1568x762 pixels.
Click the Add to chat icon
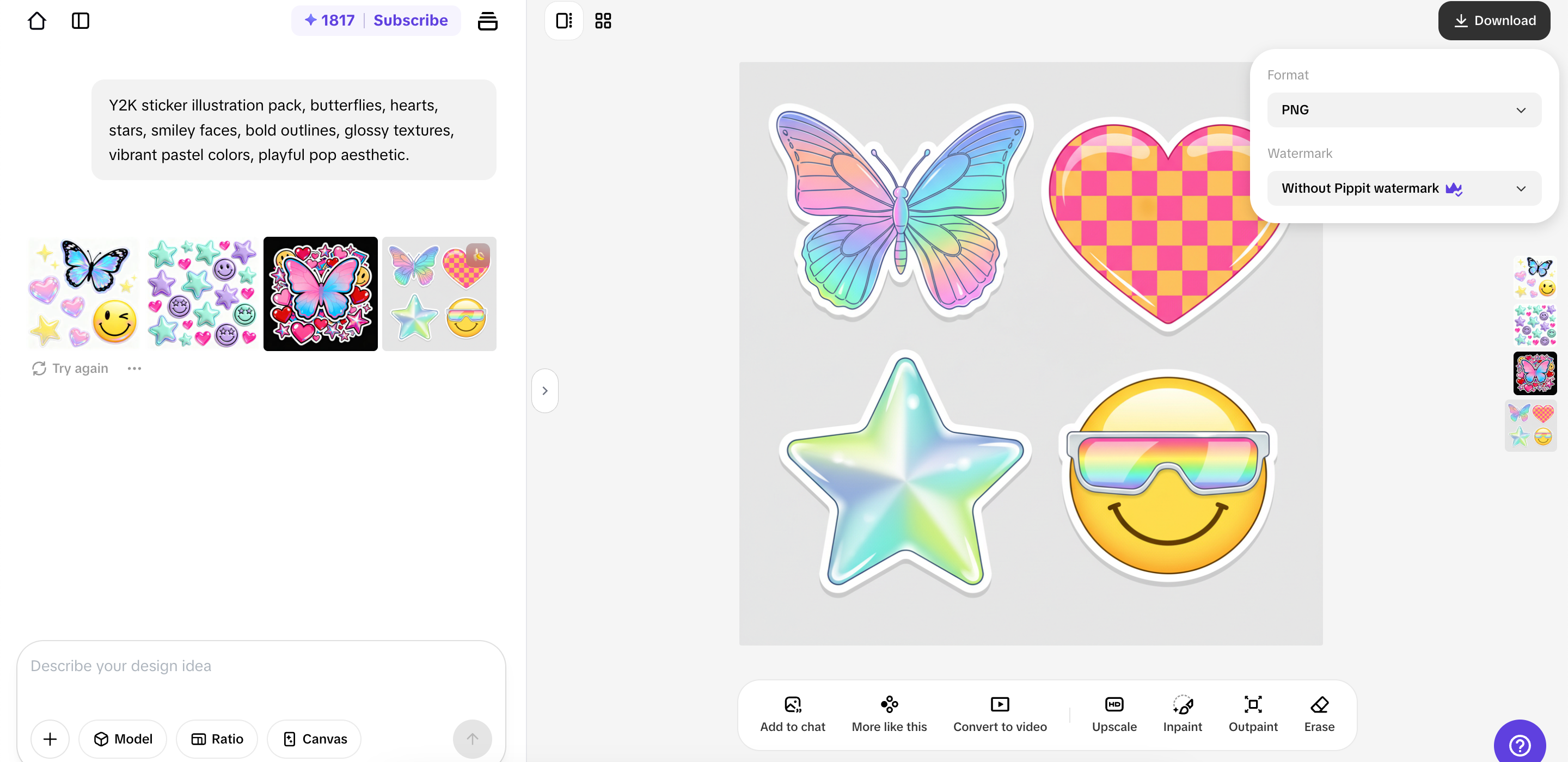coord(793,705)
